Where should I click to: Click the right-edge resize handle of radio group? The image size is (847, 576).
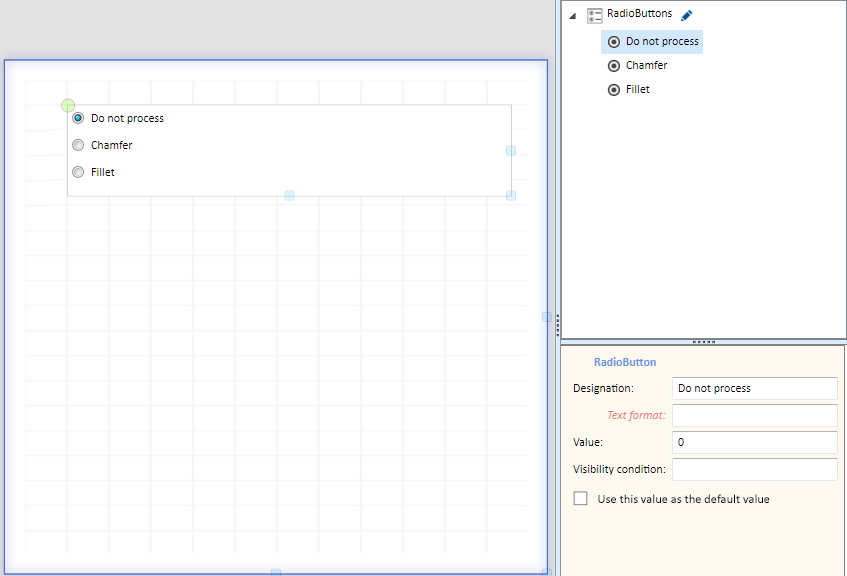[x=511, y=151]
